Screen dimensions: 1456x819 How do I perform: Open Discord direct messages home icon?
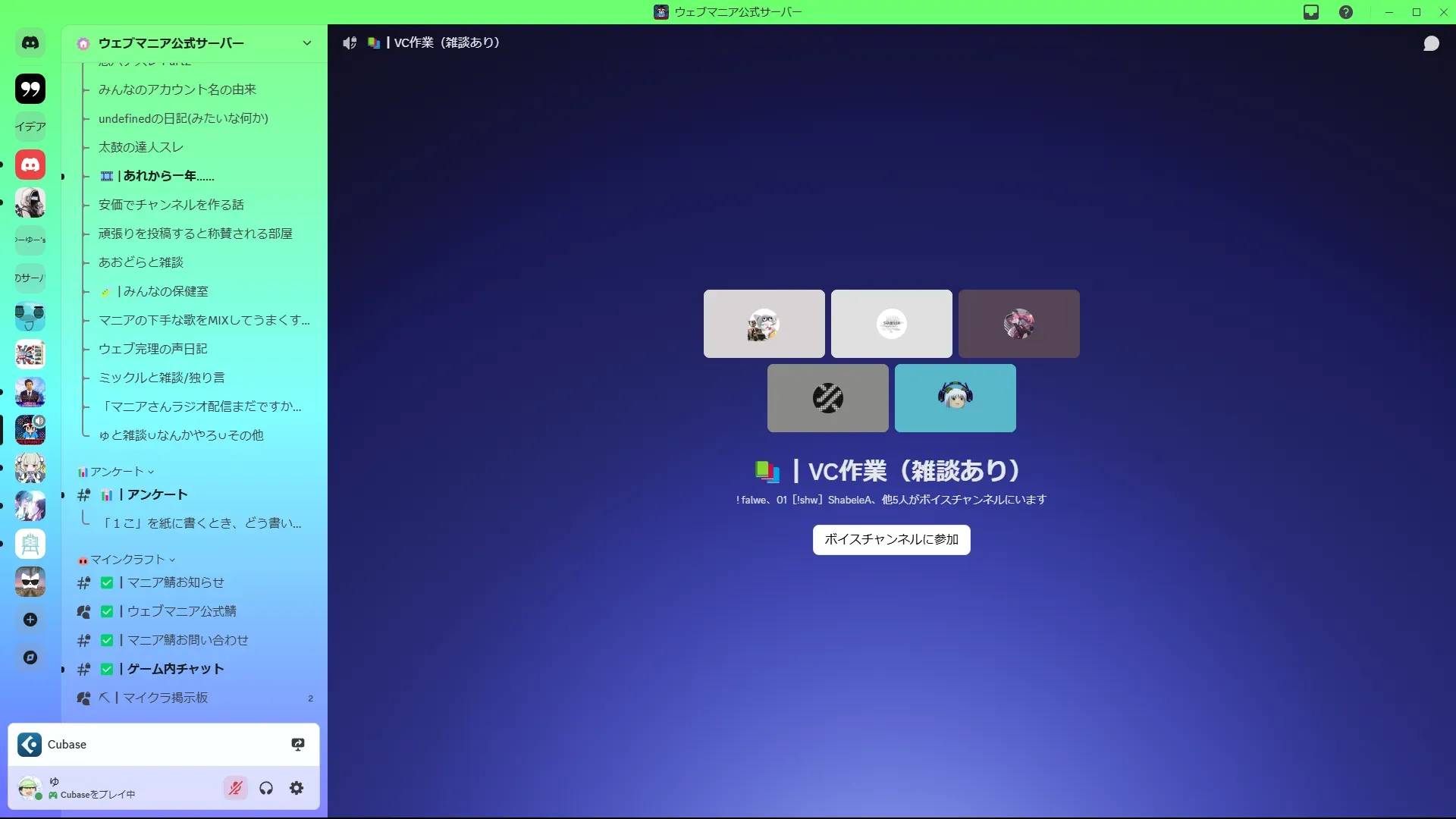tap(30, 43)
